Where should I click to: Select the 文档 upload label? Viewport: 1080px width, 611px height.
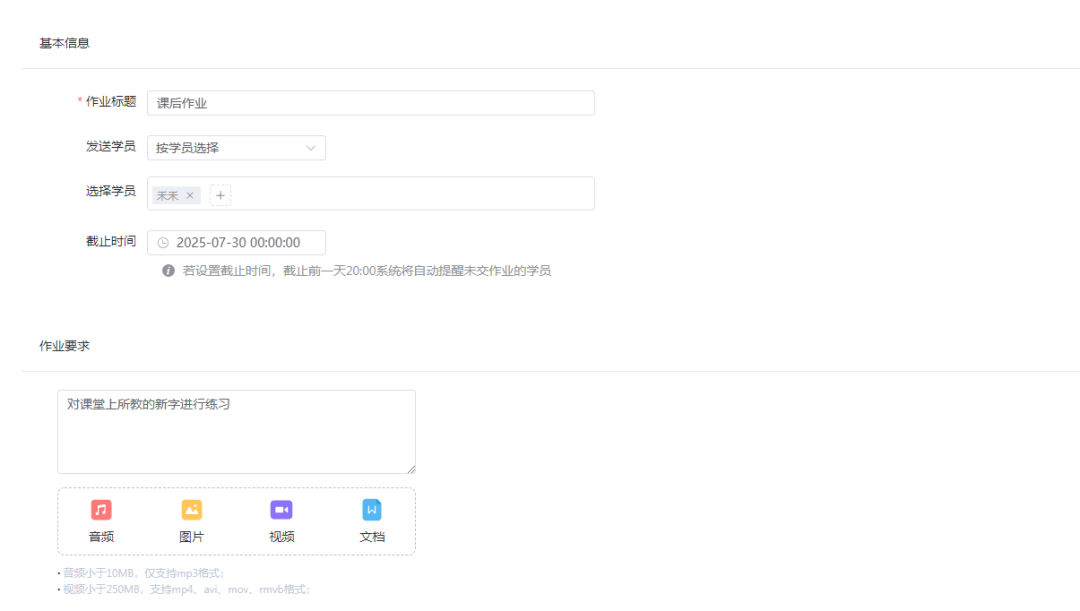[372, 537]
